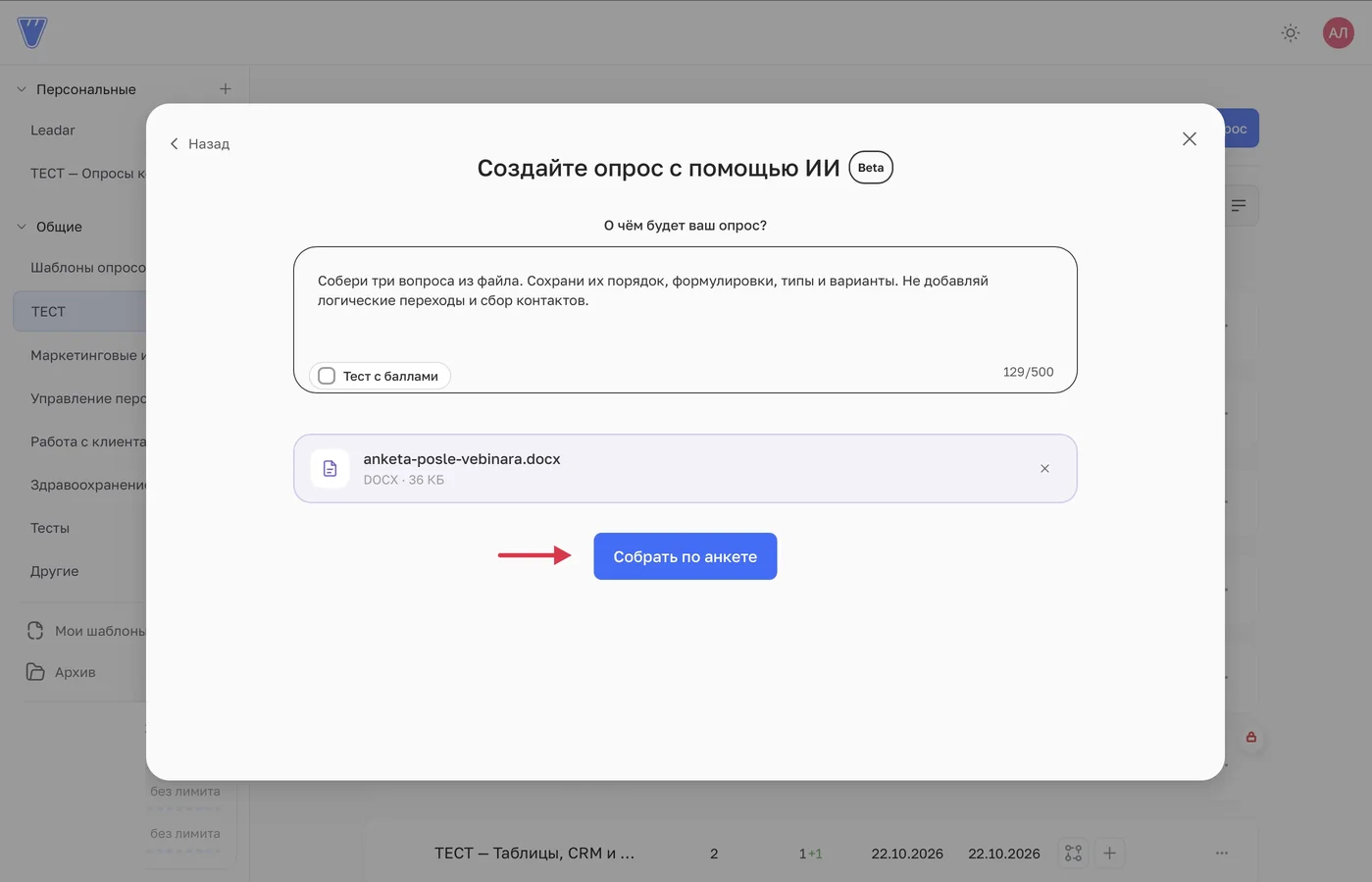Viewport: 1372px width, 882px height.
Task: Click the plus icon in ТЕСТ — Таблицы row
Action: click(x=1109, y=854)
